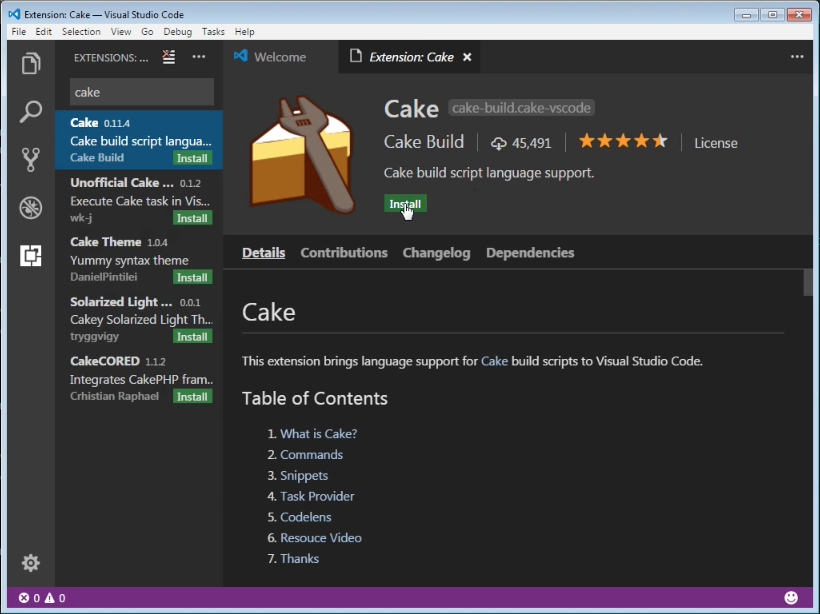This screenshot has width=820, height=614.
Task: Click the Cake extension logo image
Action: click(302, 155)
